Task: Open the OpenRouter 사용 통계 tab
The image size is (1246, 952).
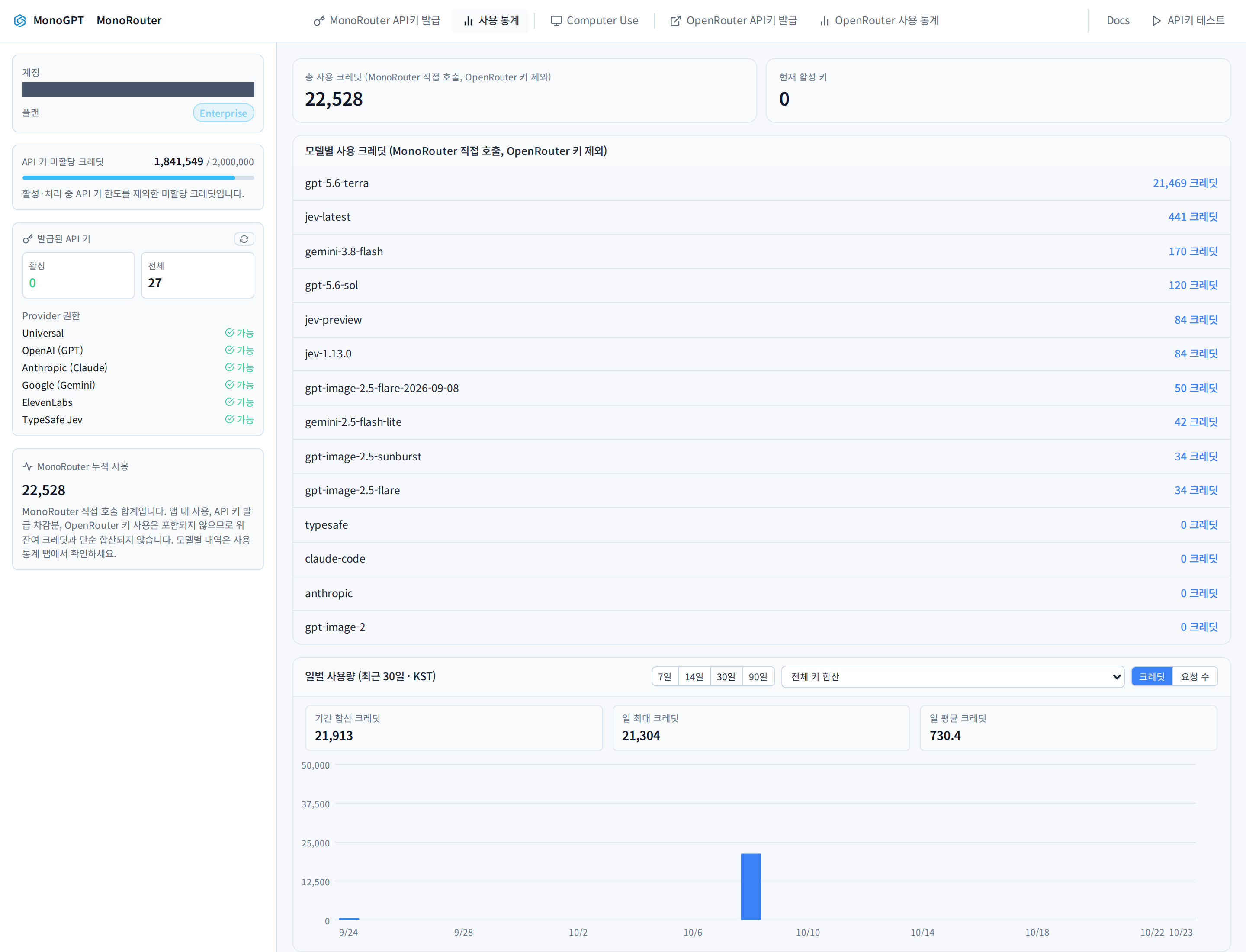Action: coord(880,21)
